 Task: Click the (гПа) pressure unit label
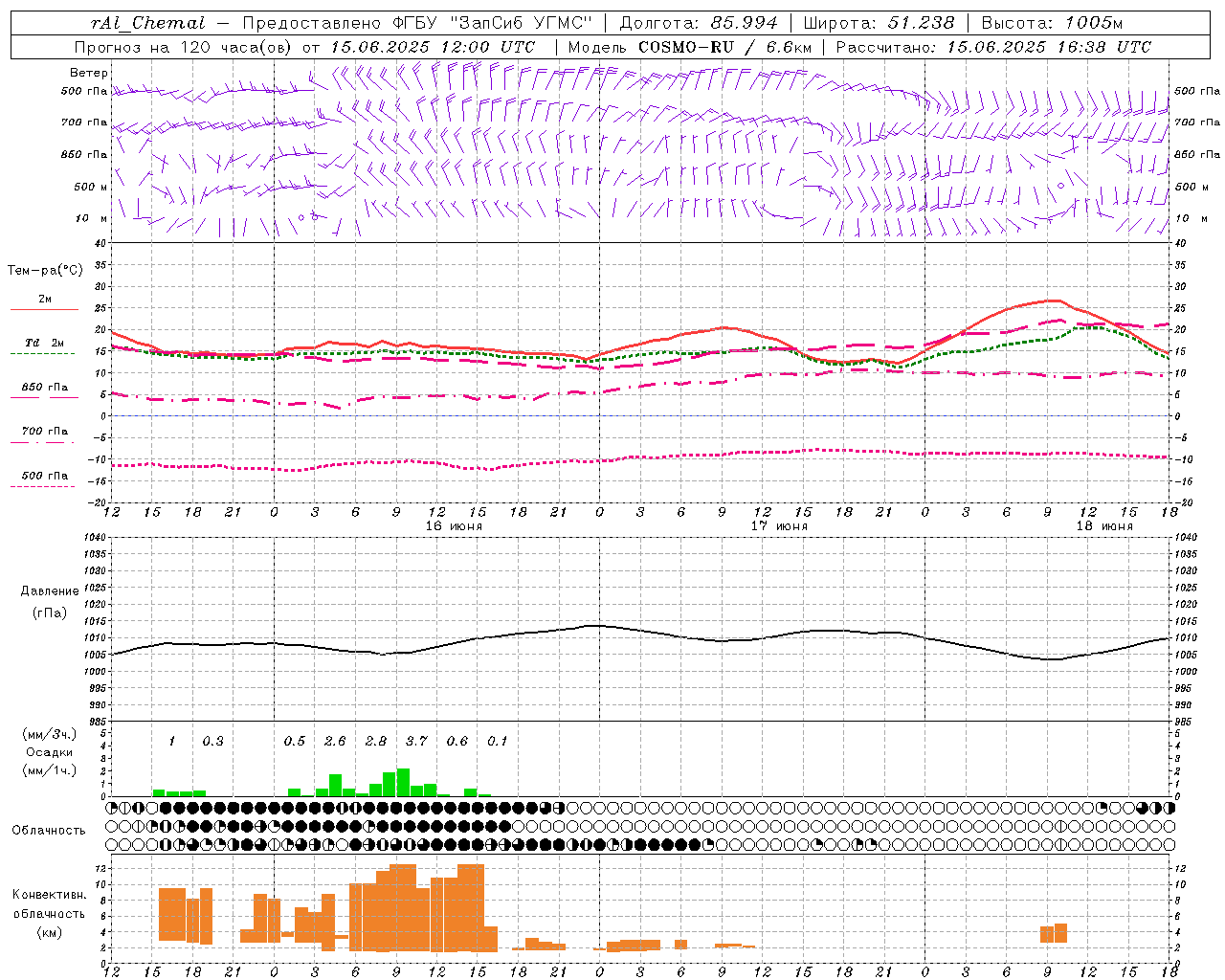(x=49, y=613)
